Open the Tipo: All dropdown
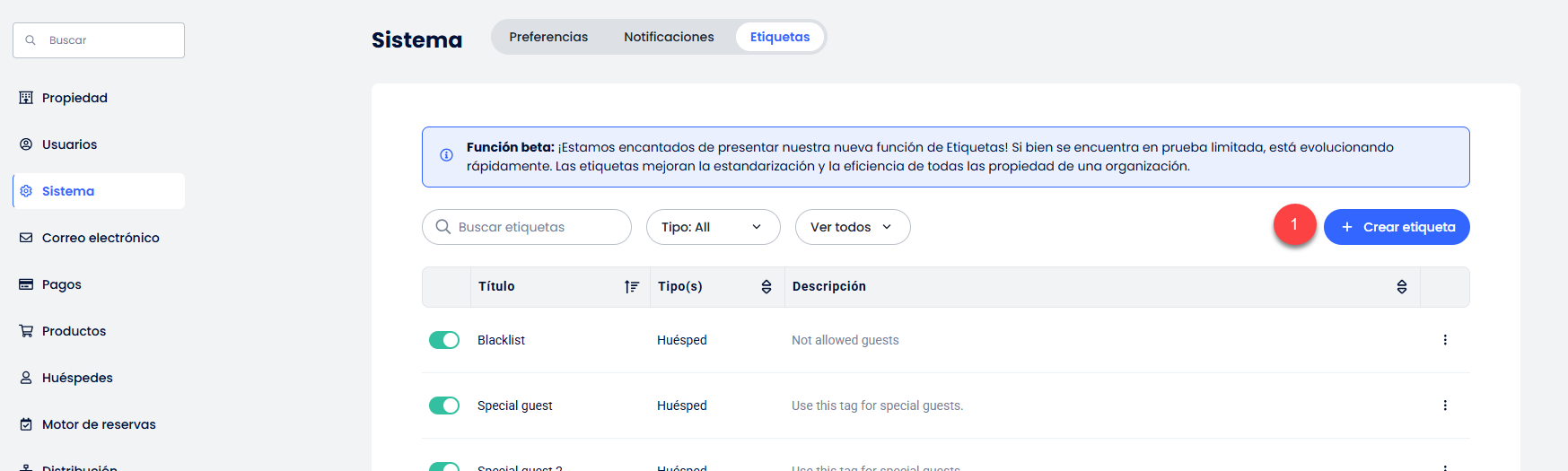The height and width of the screenshot is (471, 1568). pyautogui.click(x=713, y=227)
